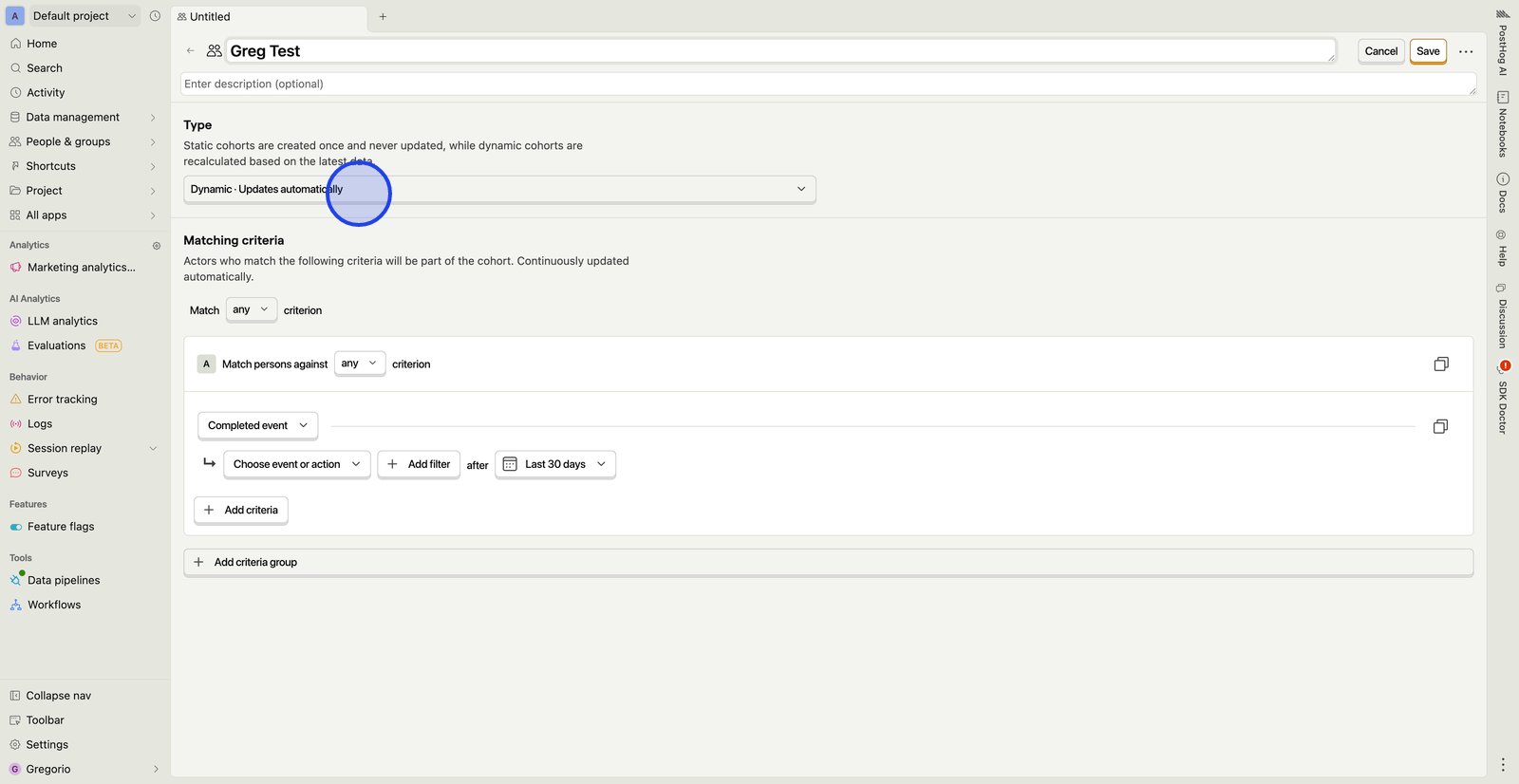Duplicate criteria group A using copy icon
Viewport: 1519px width, 784px height.
click(x=1440, y=364)
